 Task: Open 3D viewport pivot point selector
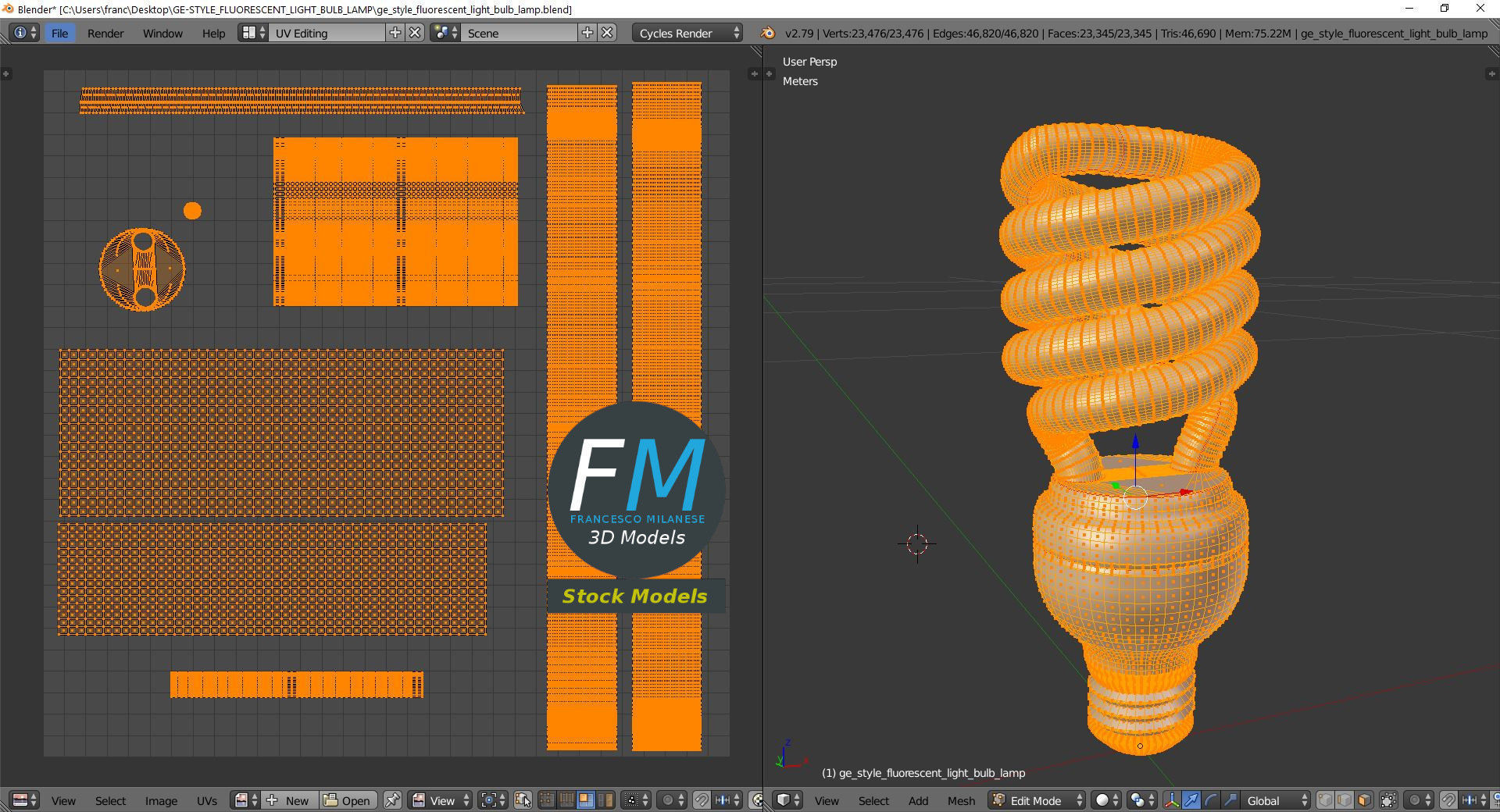[x=1143, y=800]
